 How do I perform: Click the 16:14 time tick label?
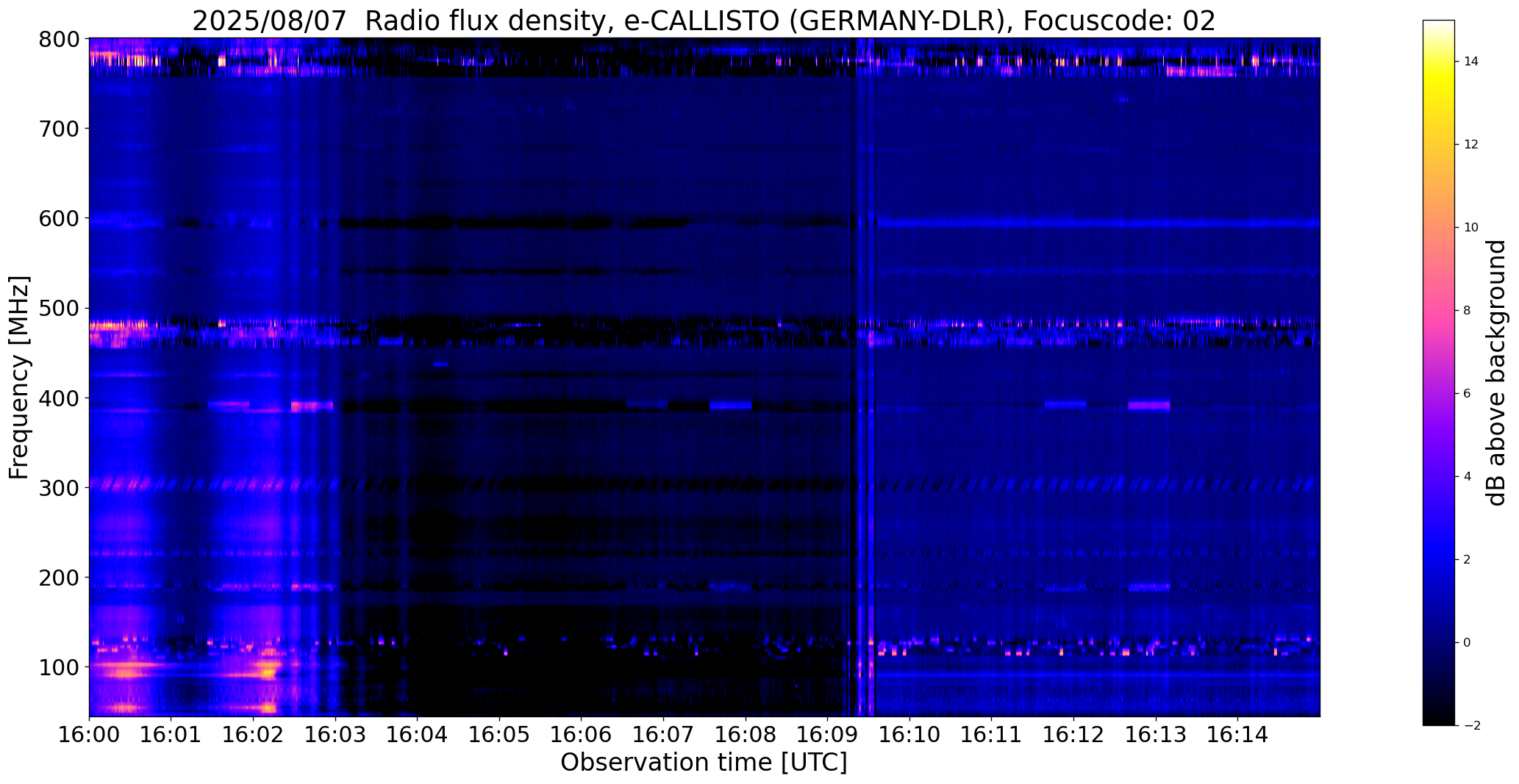(1237, 735)
